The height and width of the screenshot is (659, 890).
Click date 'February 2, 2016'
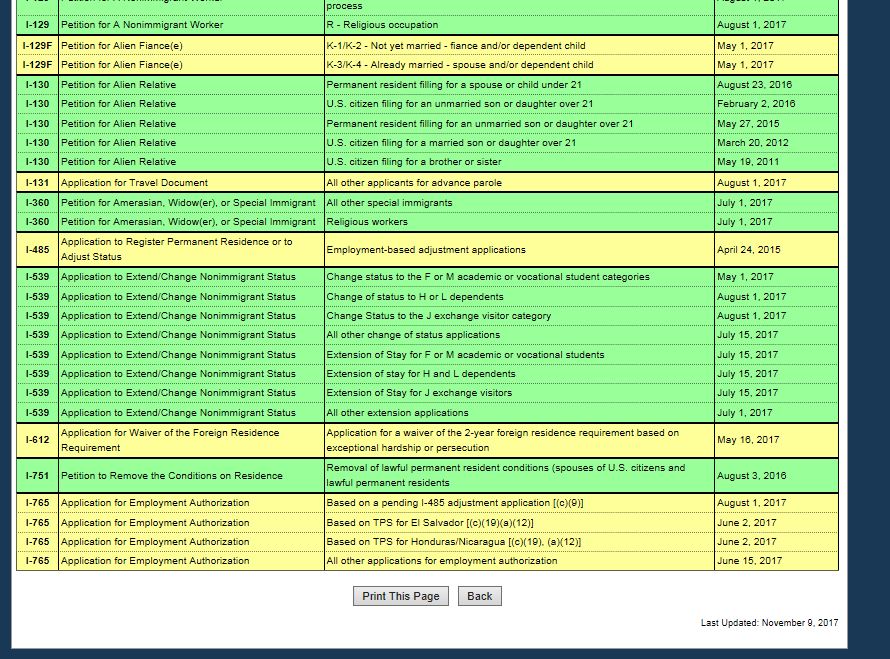pos(756,104)
